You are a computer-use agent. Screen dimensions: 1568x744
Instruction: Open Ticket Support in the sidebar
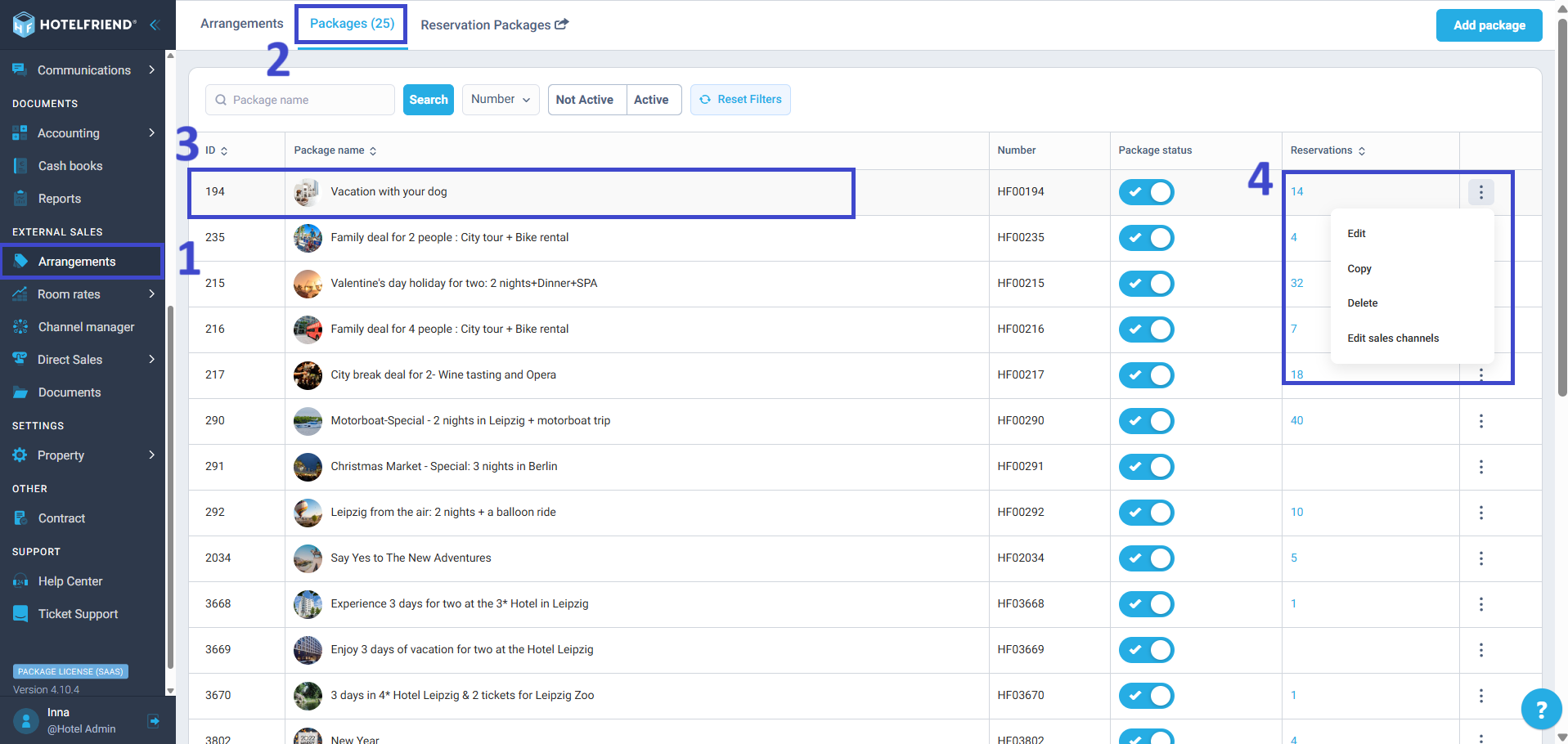pyautogui.click(x=78, y=614)
